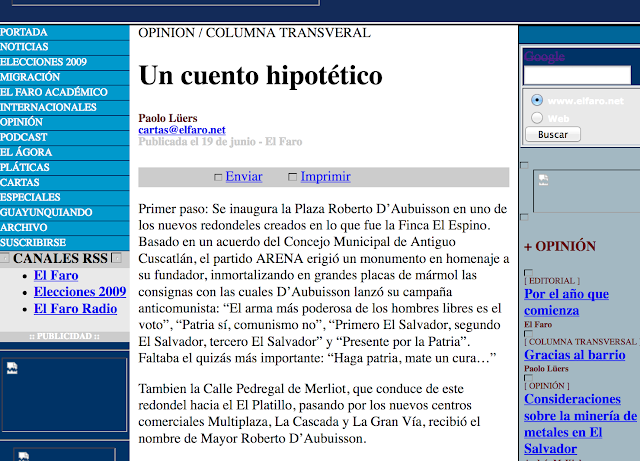
Task: Click the Google search input field
Action: click(x=577, y=75)
